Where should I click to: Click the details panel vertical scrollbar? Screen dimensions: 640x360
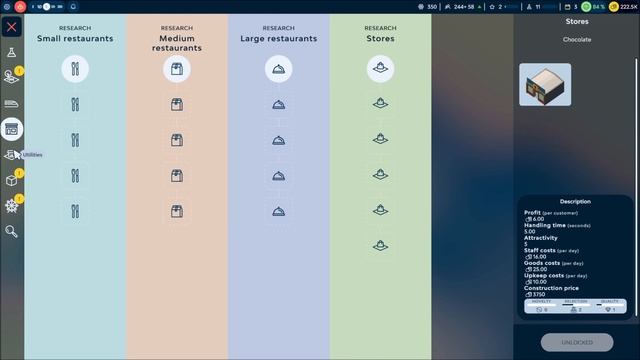636,187
